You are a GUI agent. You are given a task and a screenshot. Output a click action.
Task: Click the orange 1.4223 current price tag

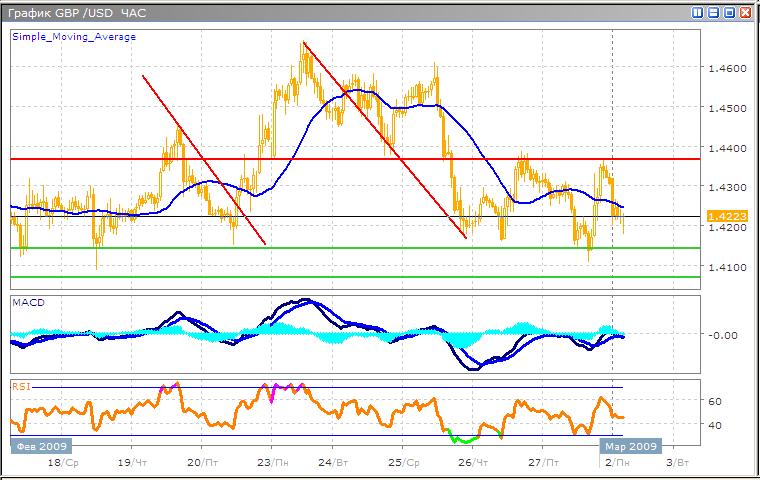point(722,216)
